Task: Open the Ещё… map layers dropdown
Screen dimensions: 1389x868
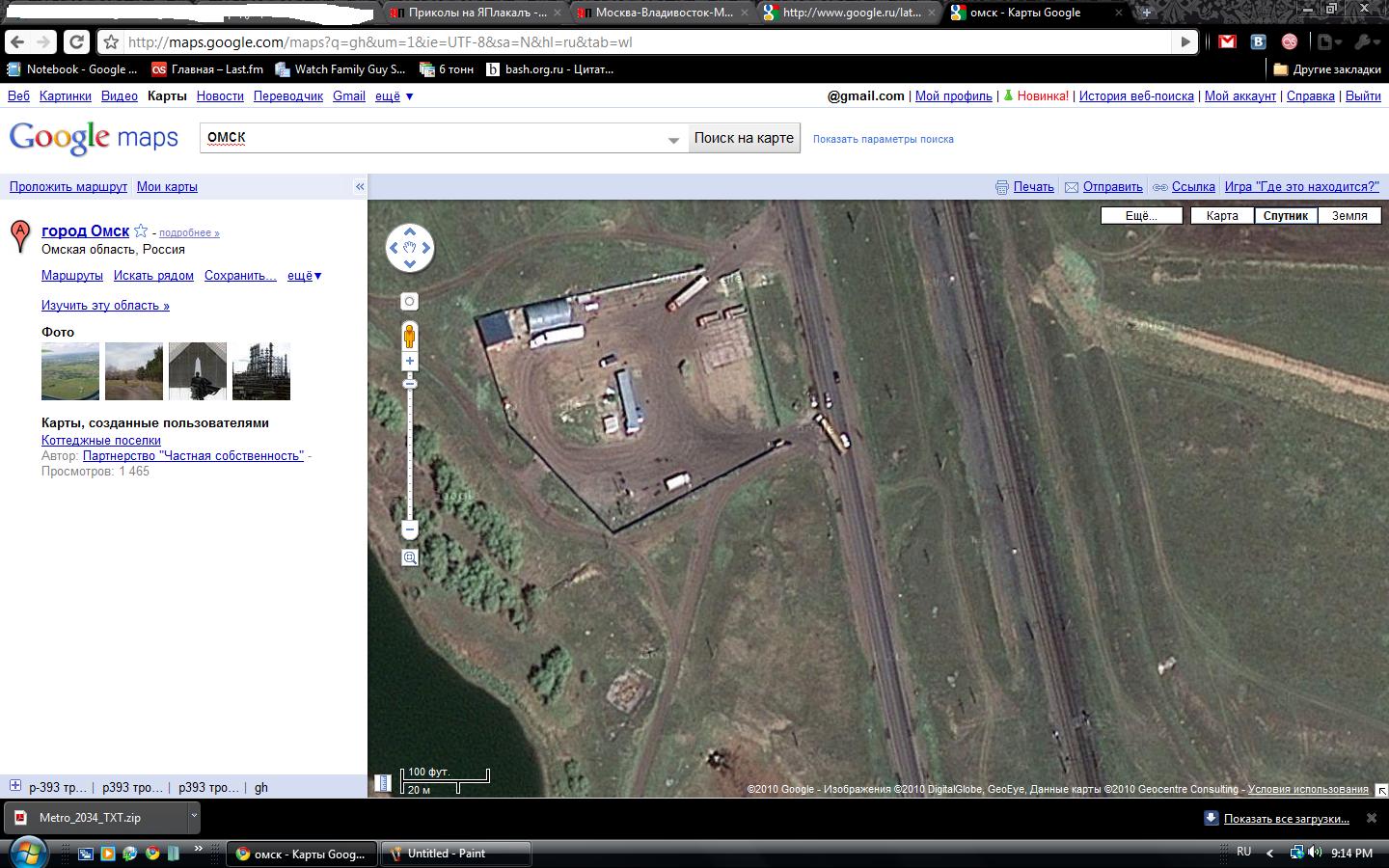Action: [1142, 216]
